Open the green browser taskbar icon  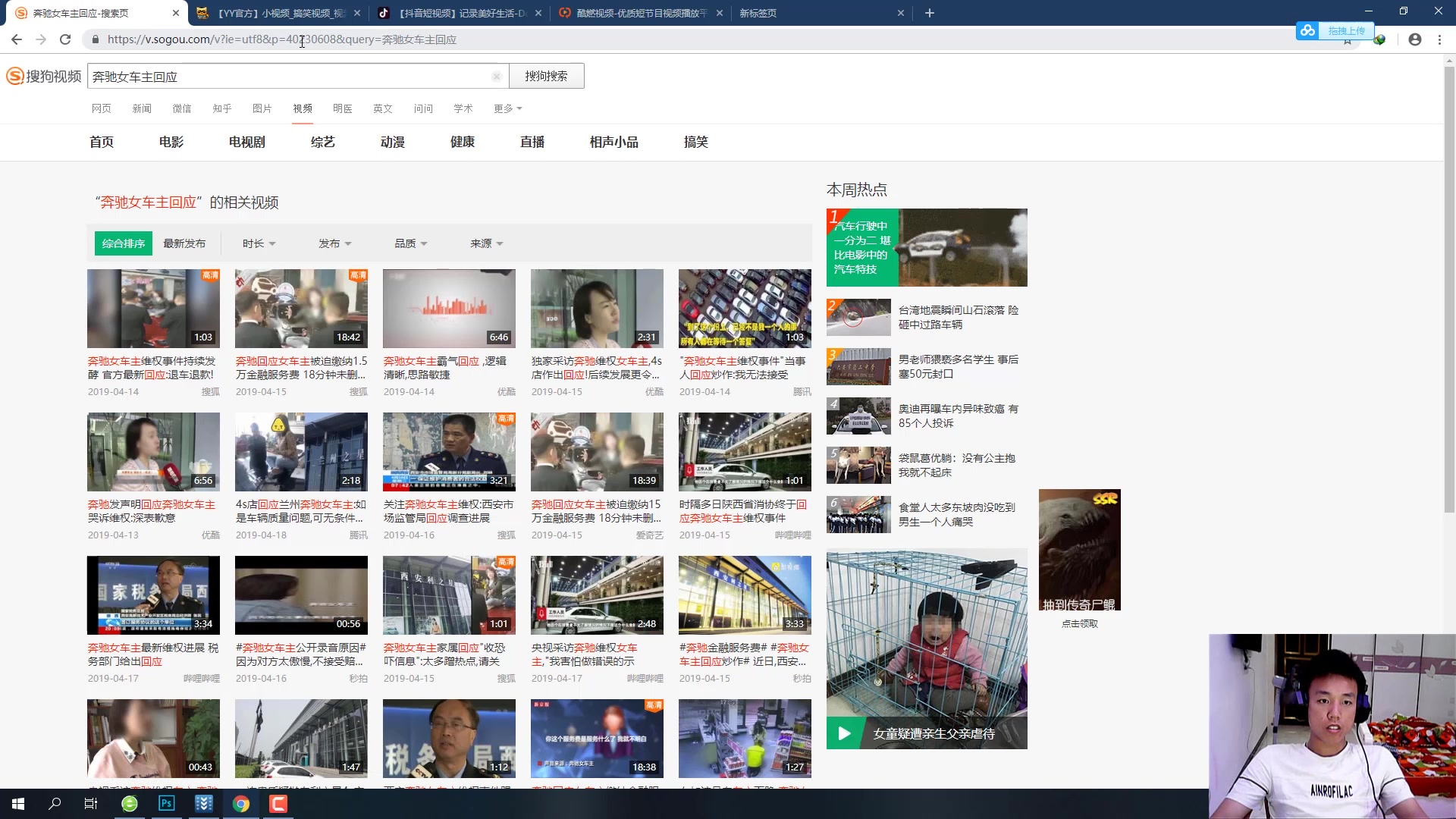(130, 804)
